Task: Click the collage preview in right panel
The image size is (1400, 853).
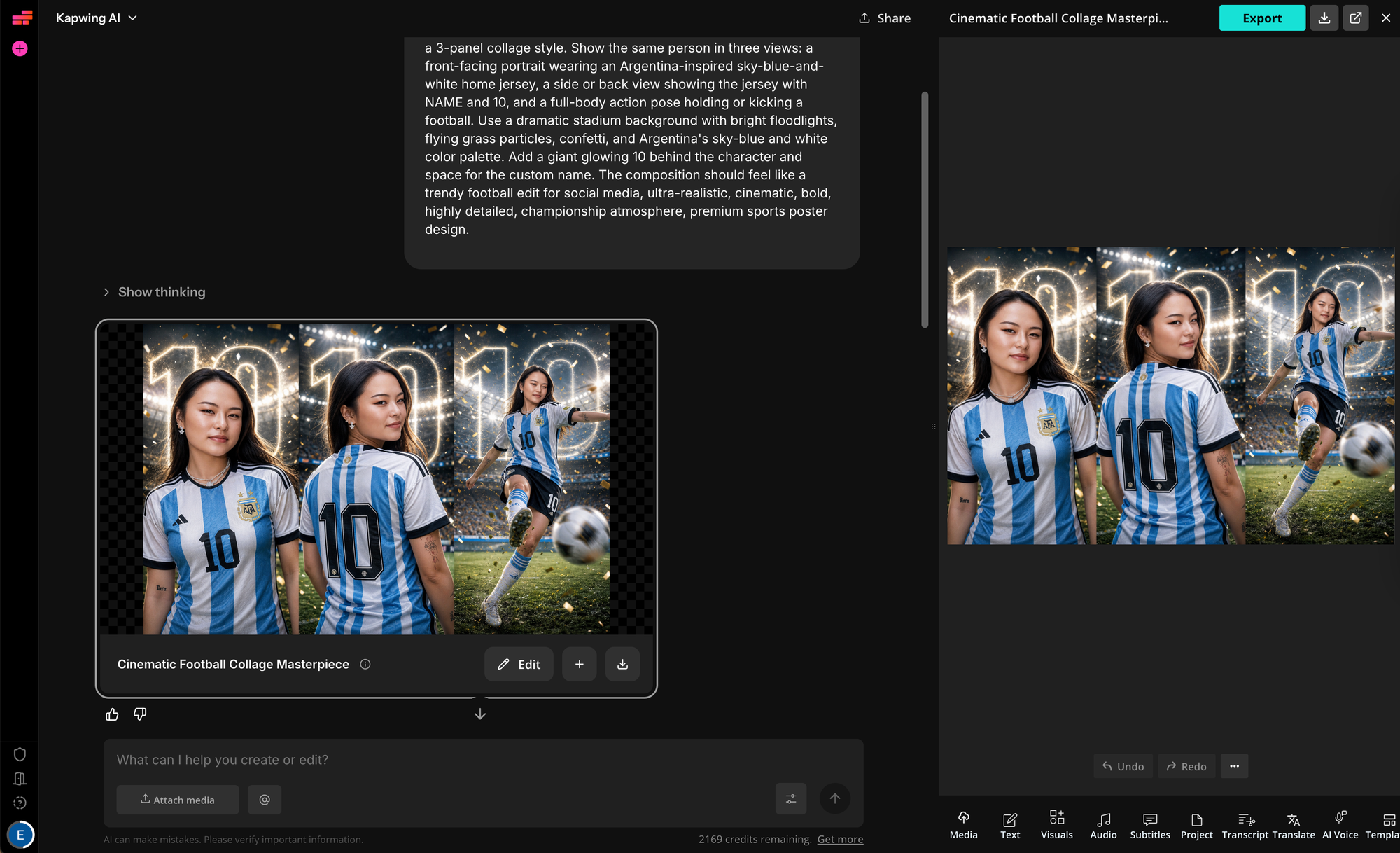Action: pos(1171,396)
